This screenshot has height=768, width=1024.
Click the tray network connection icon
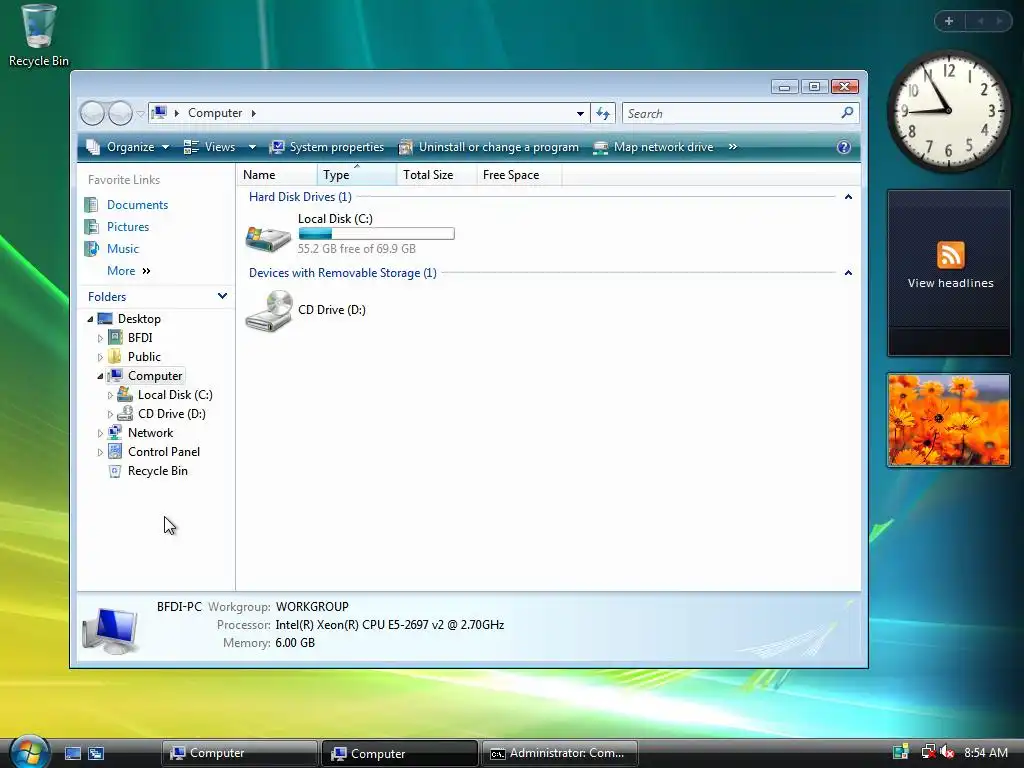coord(927,752)
